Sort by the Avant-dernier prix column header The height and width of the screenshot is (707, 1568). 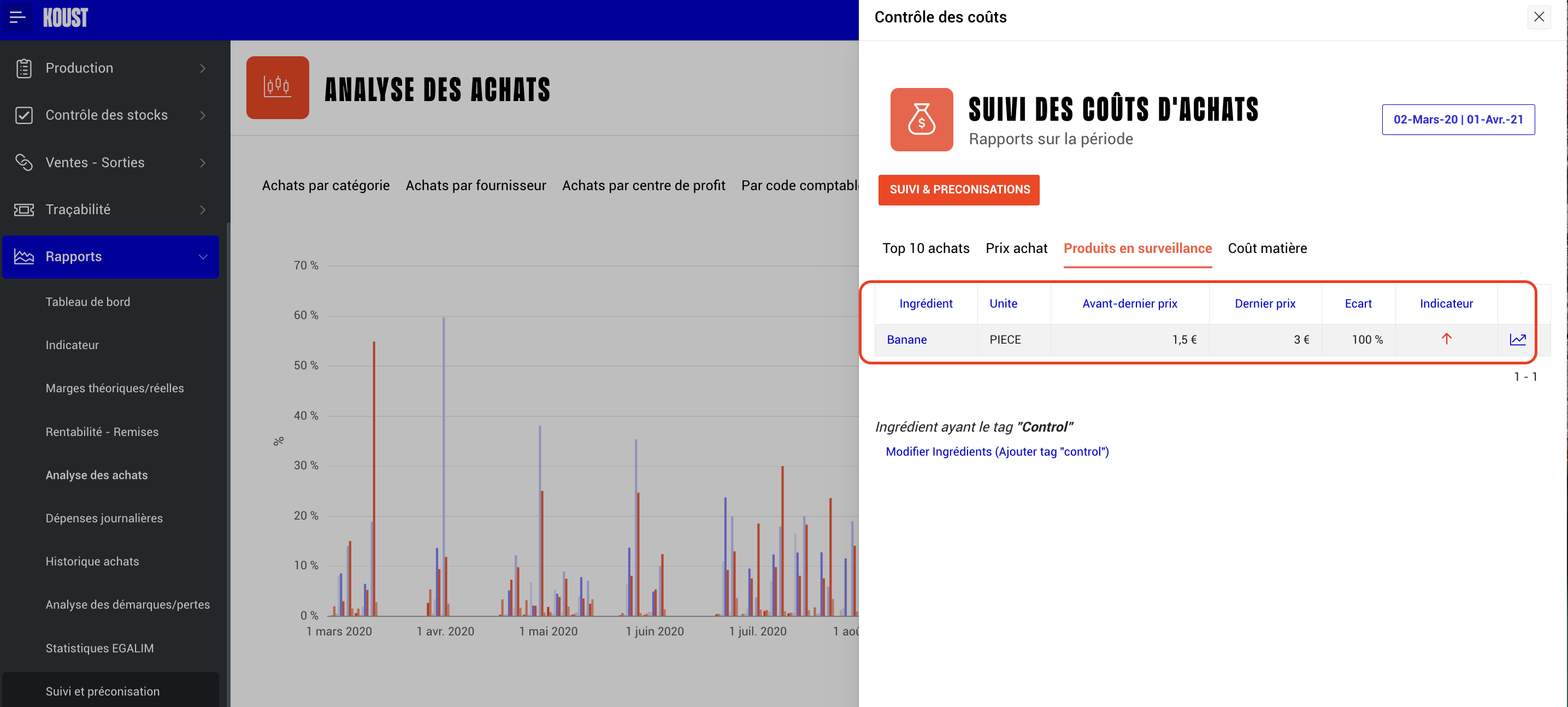pyautogui.click(x=1130, y=304)
